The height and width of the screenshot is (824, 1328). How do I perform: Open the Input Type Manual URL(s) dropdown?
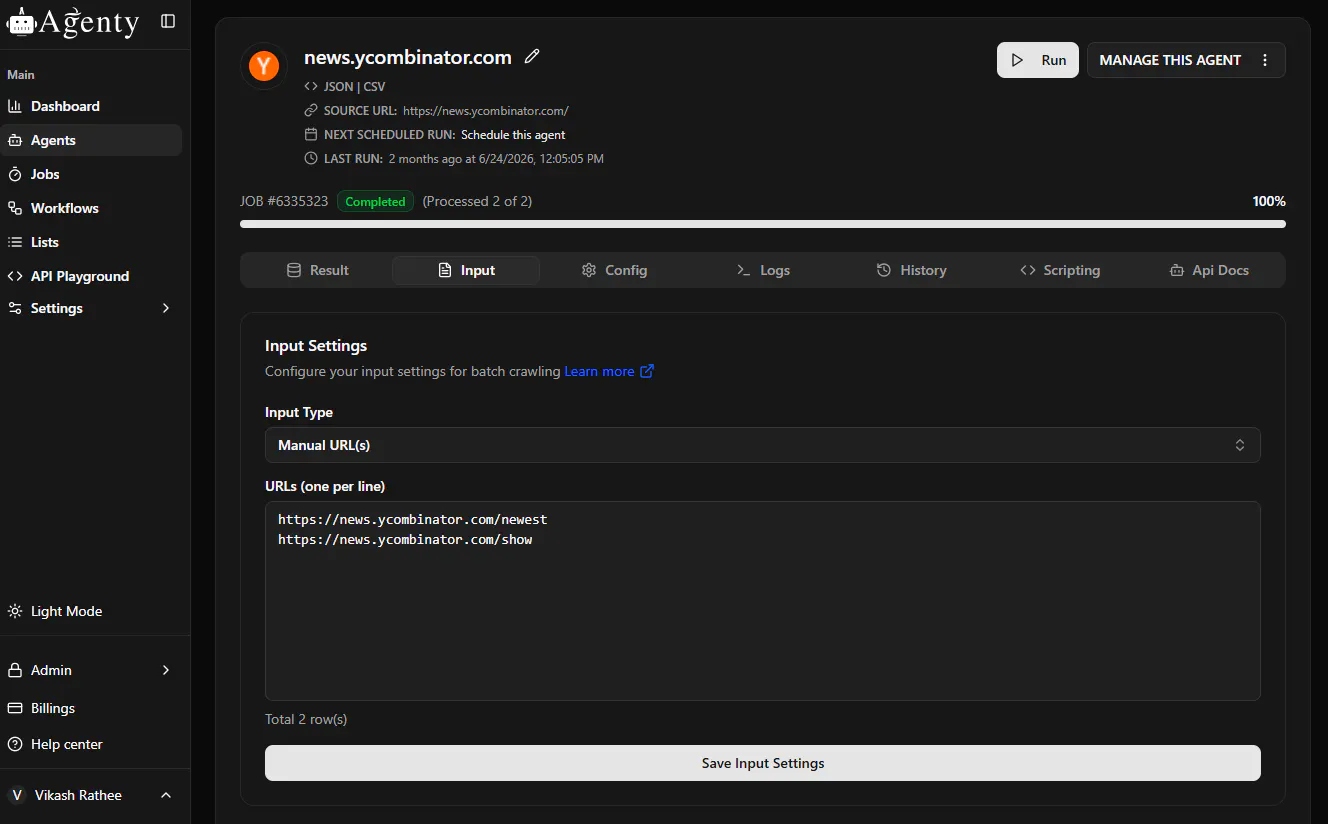[763, 445]
